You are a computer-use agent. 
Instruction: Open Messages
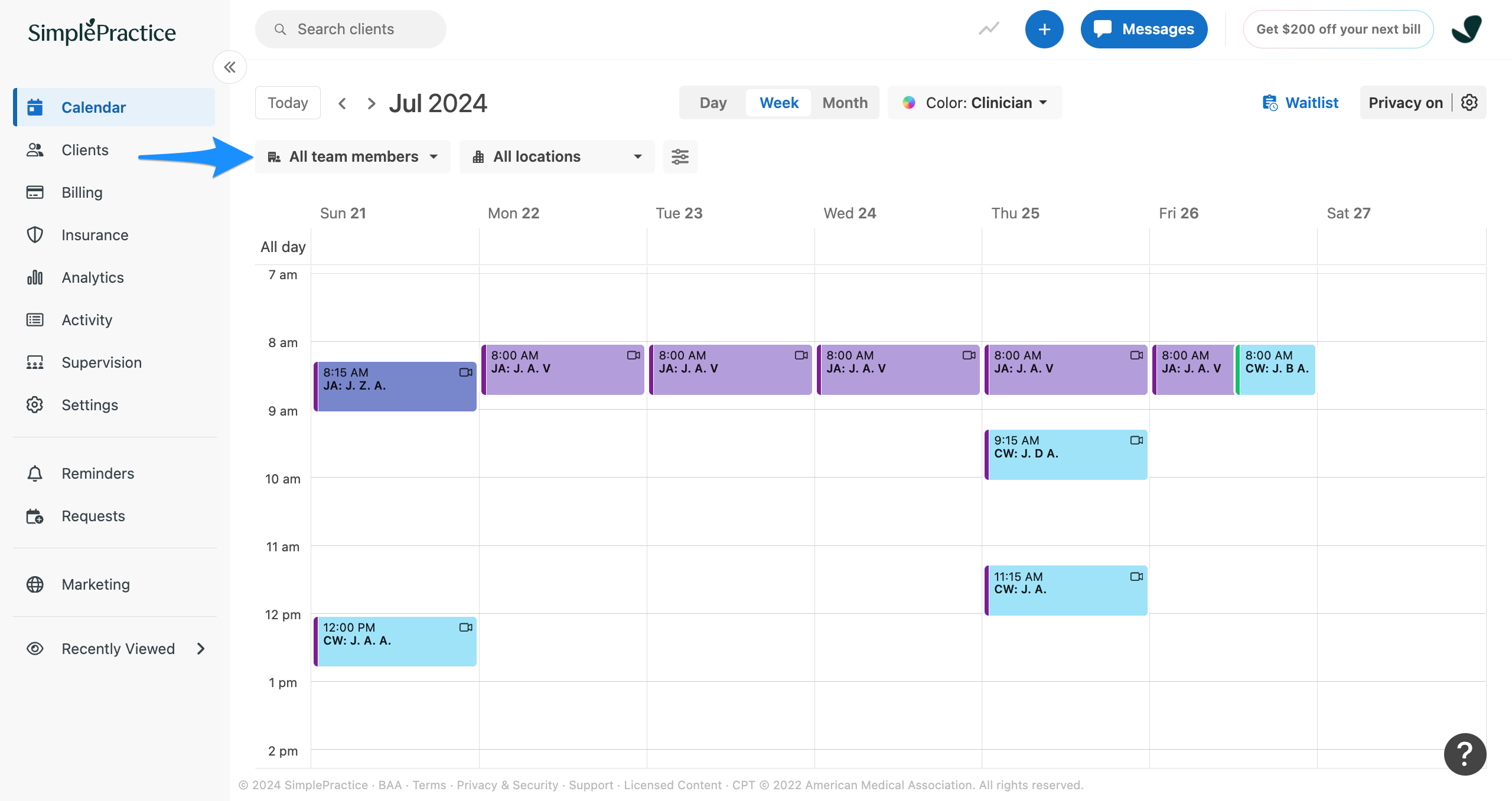coord(1144,29)
